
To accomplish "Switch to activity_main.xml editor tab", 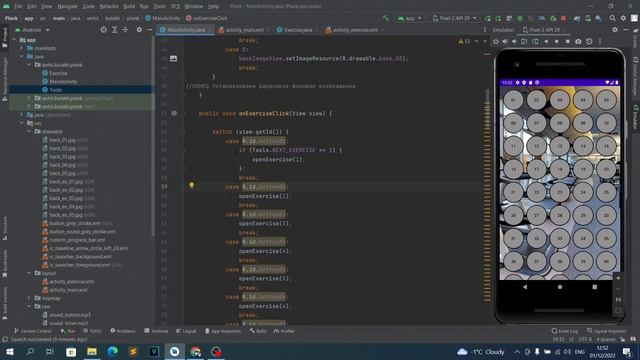I will [244, 30].
